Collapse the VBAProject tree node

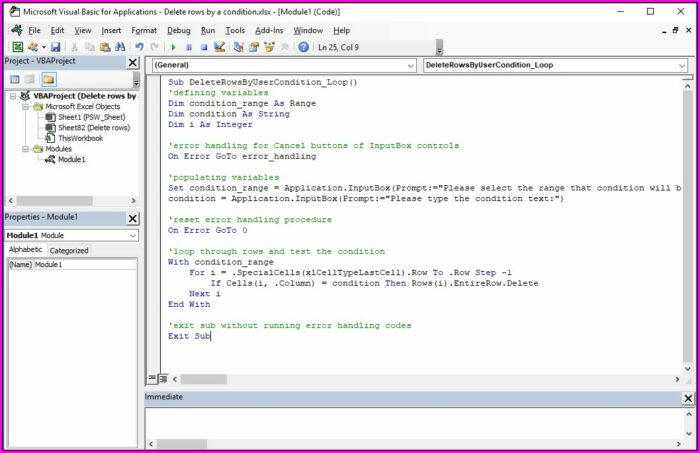[x=13, y=96]
